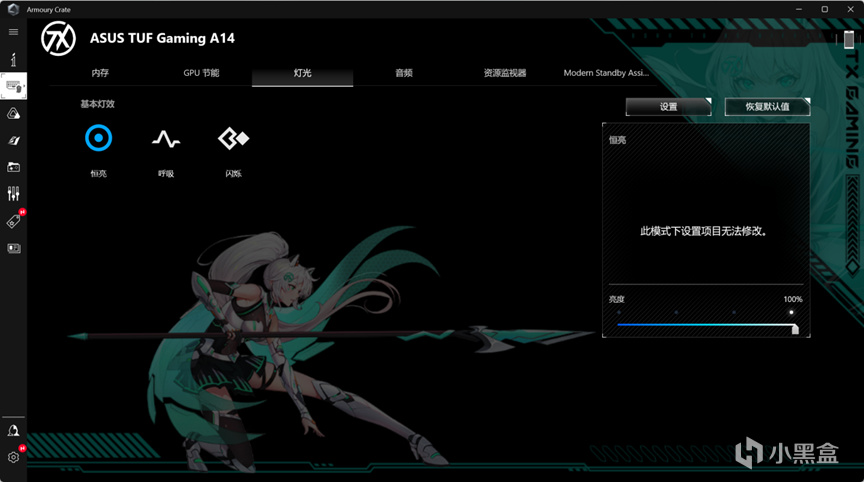Open the Scenario Profiles slash icon
This screenshot has height=482, width=864.
click(13, 140)
